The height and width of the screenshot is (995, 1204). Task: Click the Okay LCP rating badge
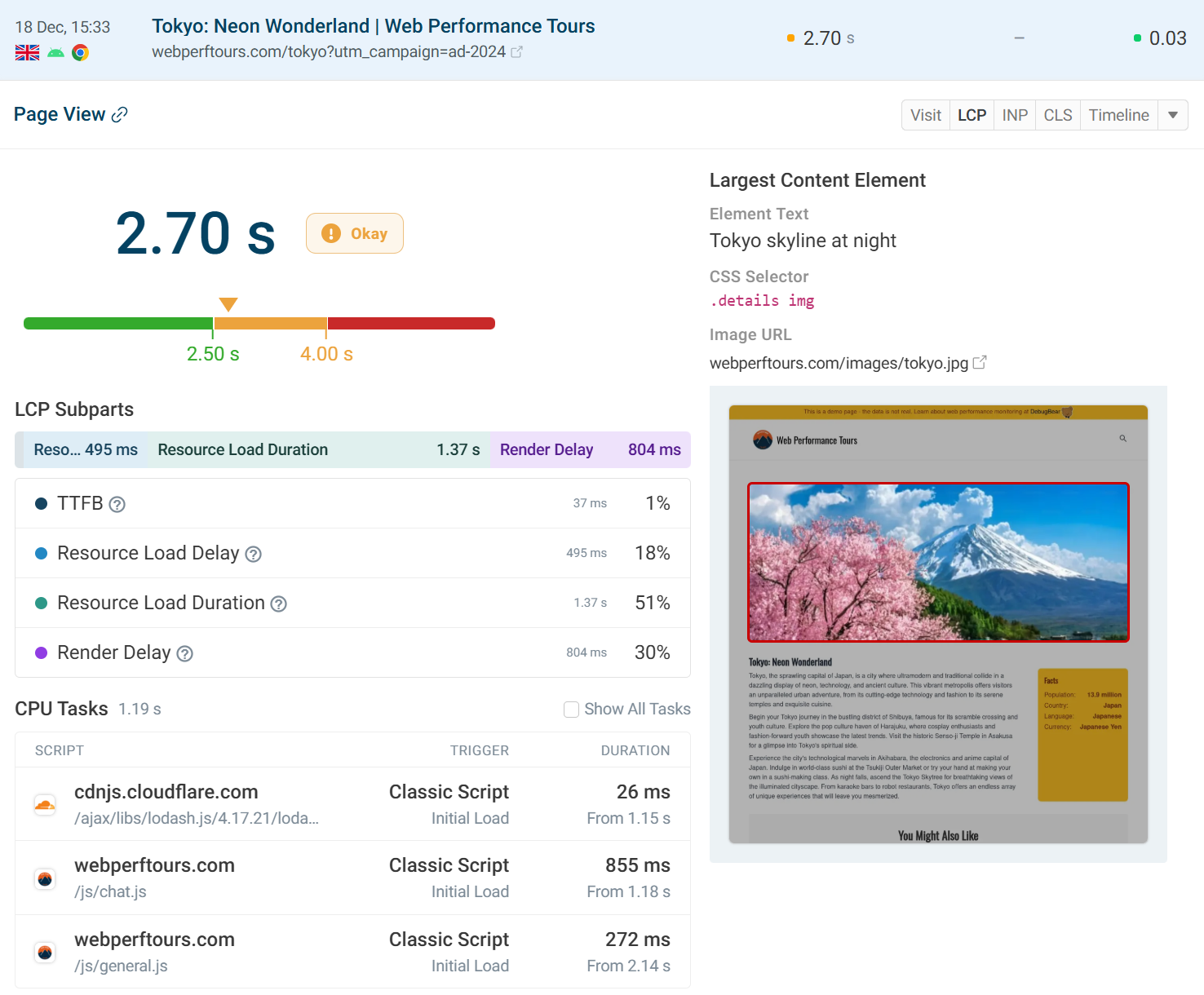354,233
